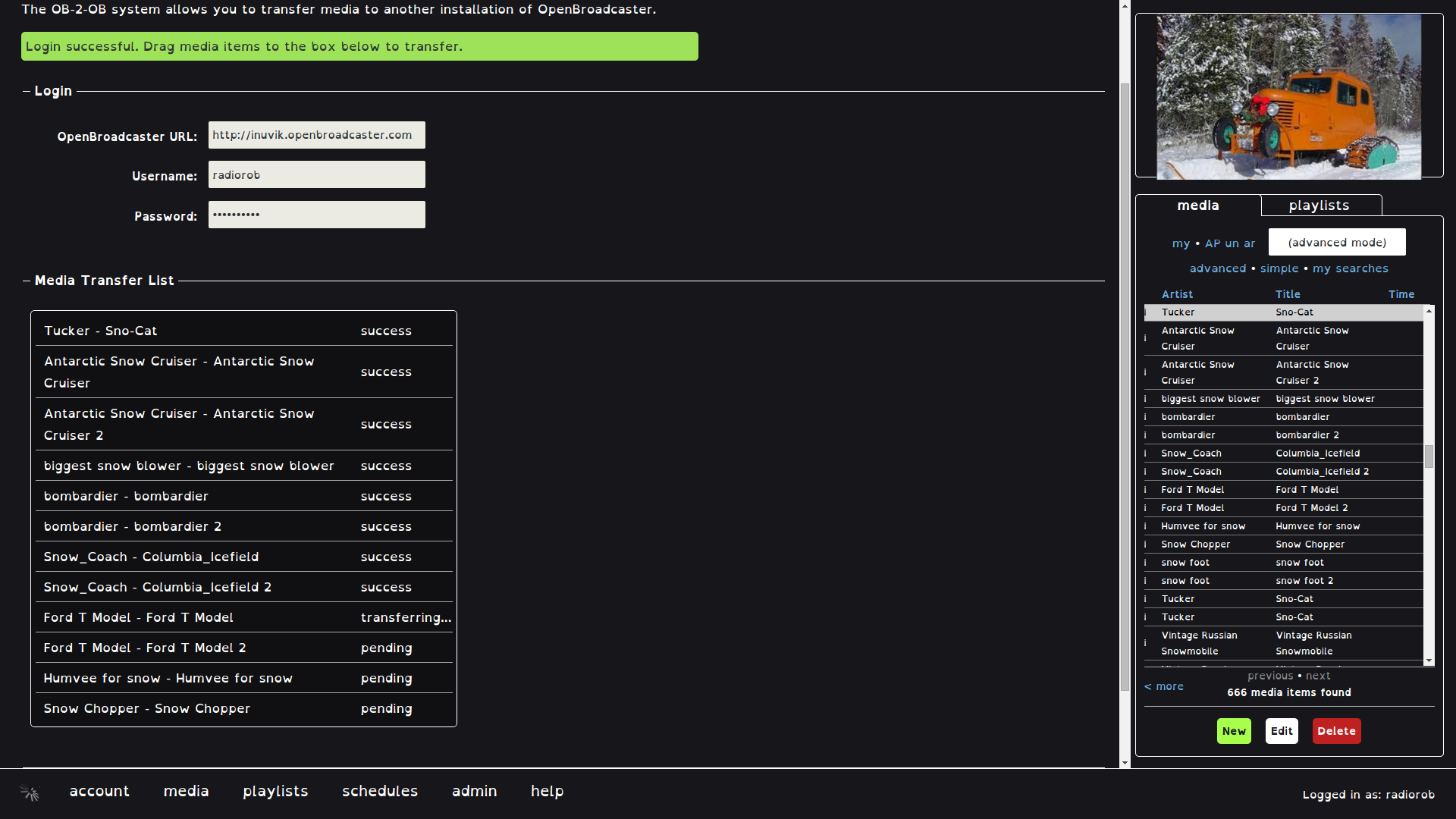Viewport: 1456px width, 819px height.
Task: Switch to the media tab in sidebar
Action: [1198, 206]
